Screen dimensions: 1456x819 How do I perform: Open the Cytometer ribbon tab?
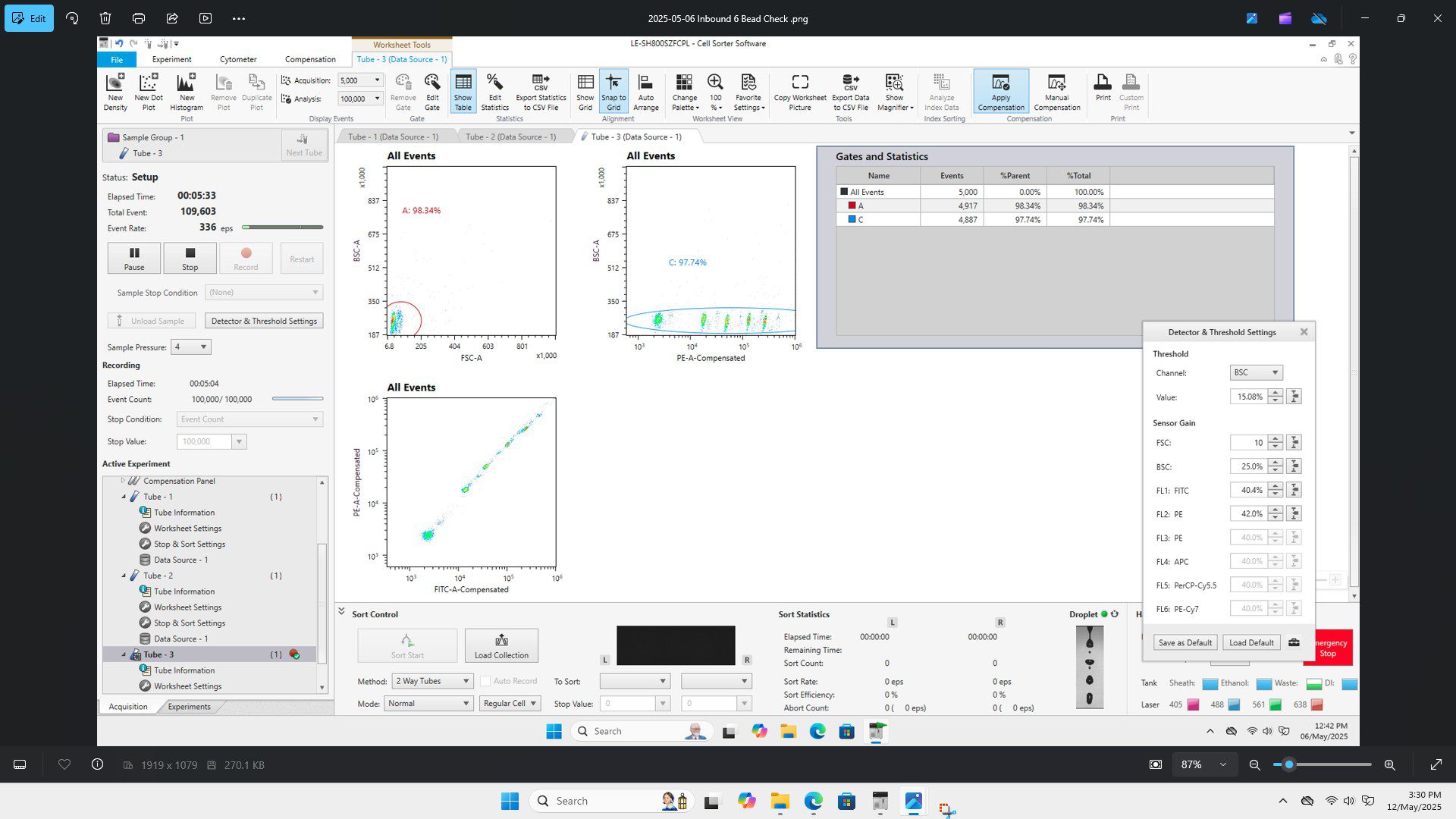pyautogui.click(x=238, y=59)
